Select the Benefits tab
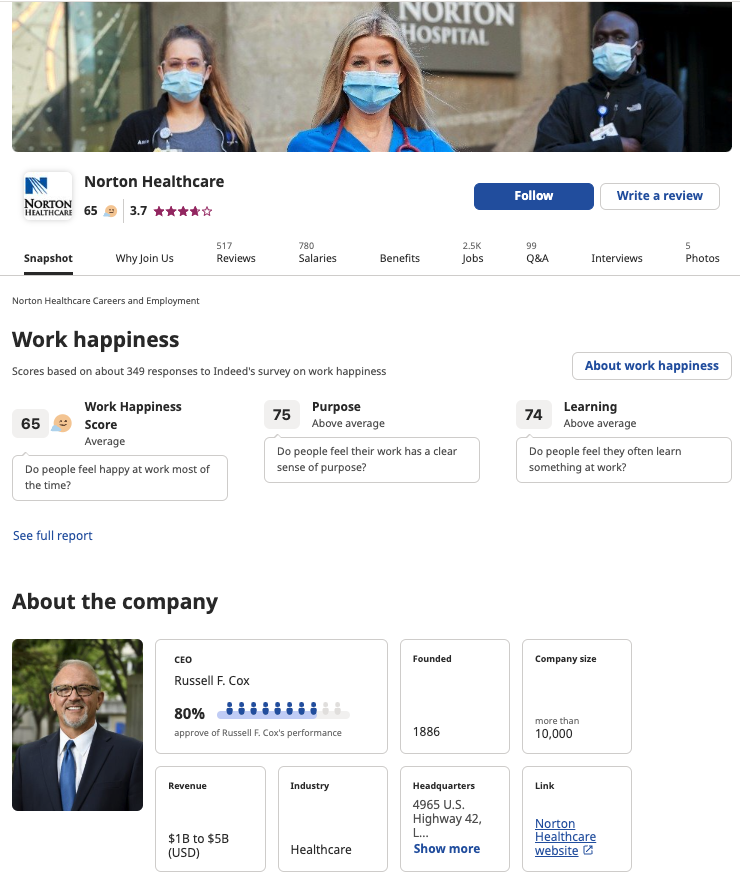Screen dimensions: 740x886 coord(399,258)
